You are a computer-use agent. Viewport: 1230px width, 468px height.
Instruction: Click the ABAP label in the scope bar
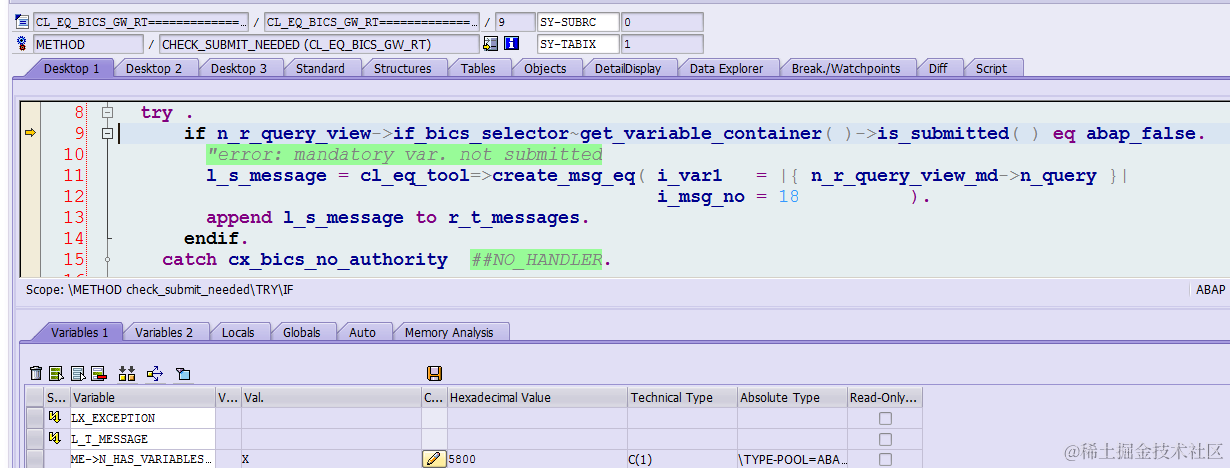click(x=1210, y=289)
